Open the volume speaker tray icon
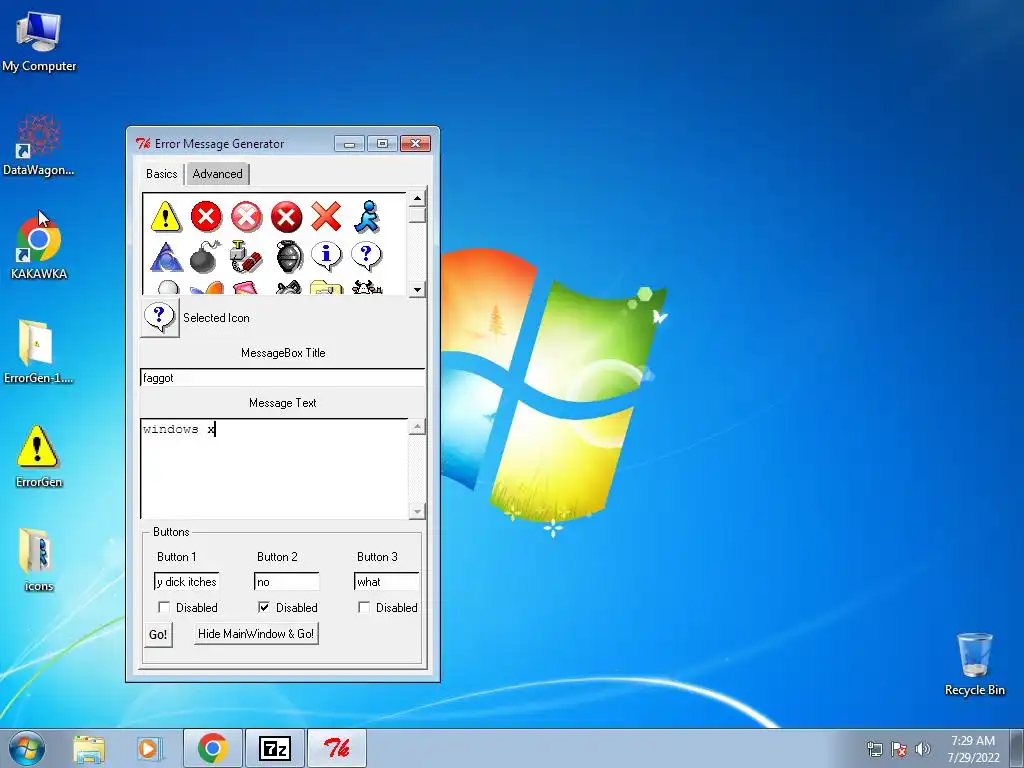 (923, 748)
